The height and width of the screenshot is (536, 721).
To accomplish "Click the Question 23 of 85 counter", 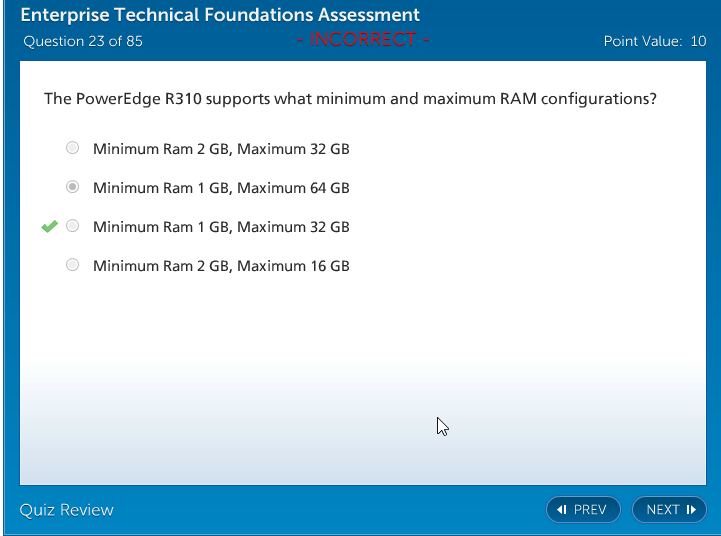I will coord(82,42).
